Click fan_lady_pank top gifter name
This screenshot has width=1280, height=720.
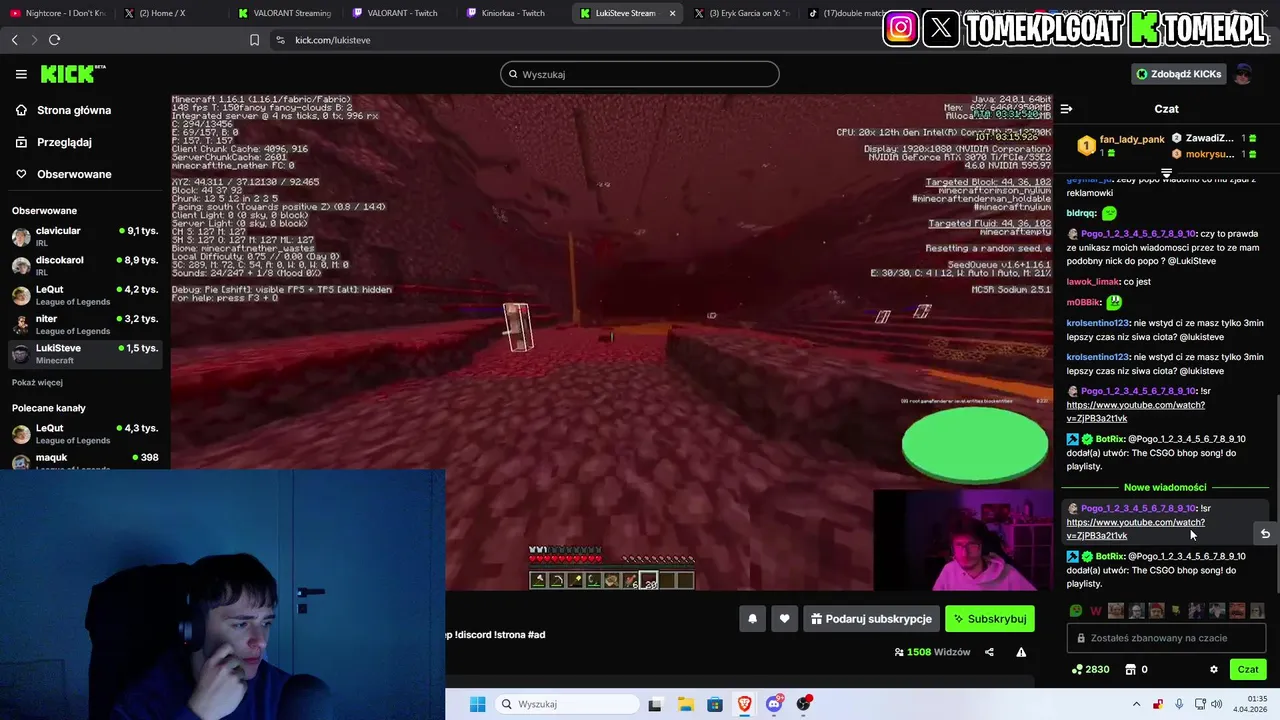click(x=1132, y=139)
